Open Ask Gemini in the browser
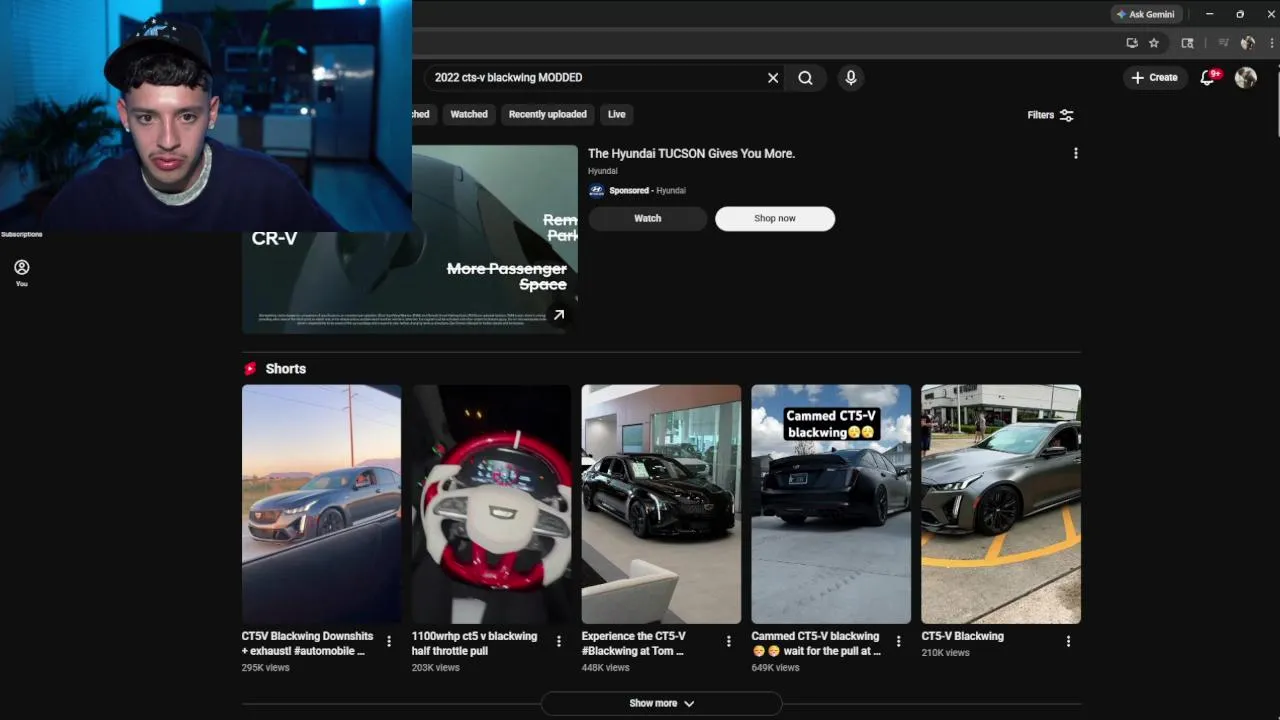 point(1146,14)
